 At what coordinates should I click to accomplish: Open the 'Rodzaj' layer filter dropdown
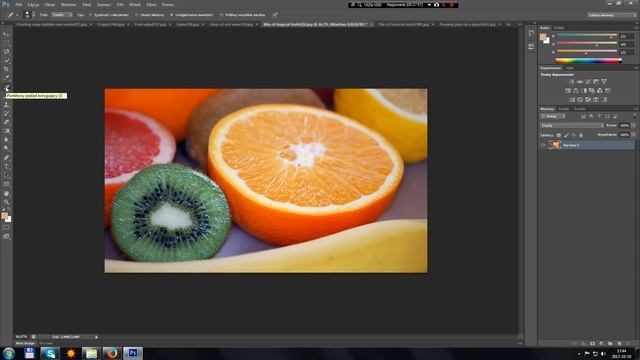(553, 116)
